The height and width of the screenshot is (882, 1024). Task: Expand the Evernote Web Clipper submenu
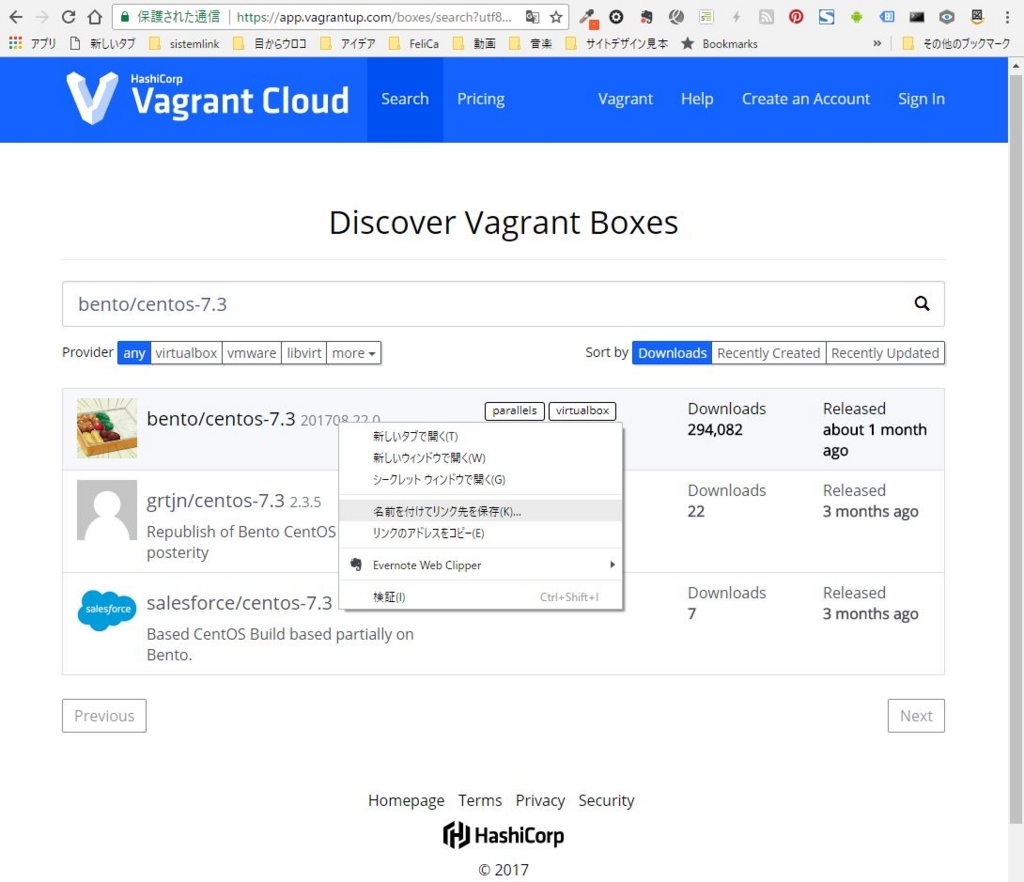(x=481, y=565)
